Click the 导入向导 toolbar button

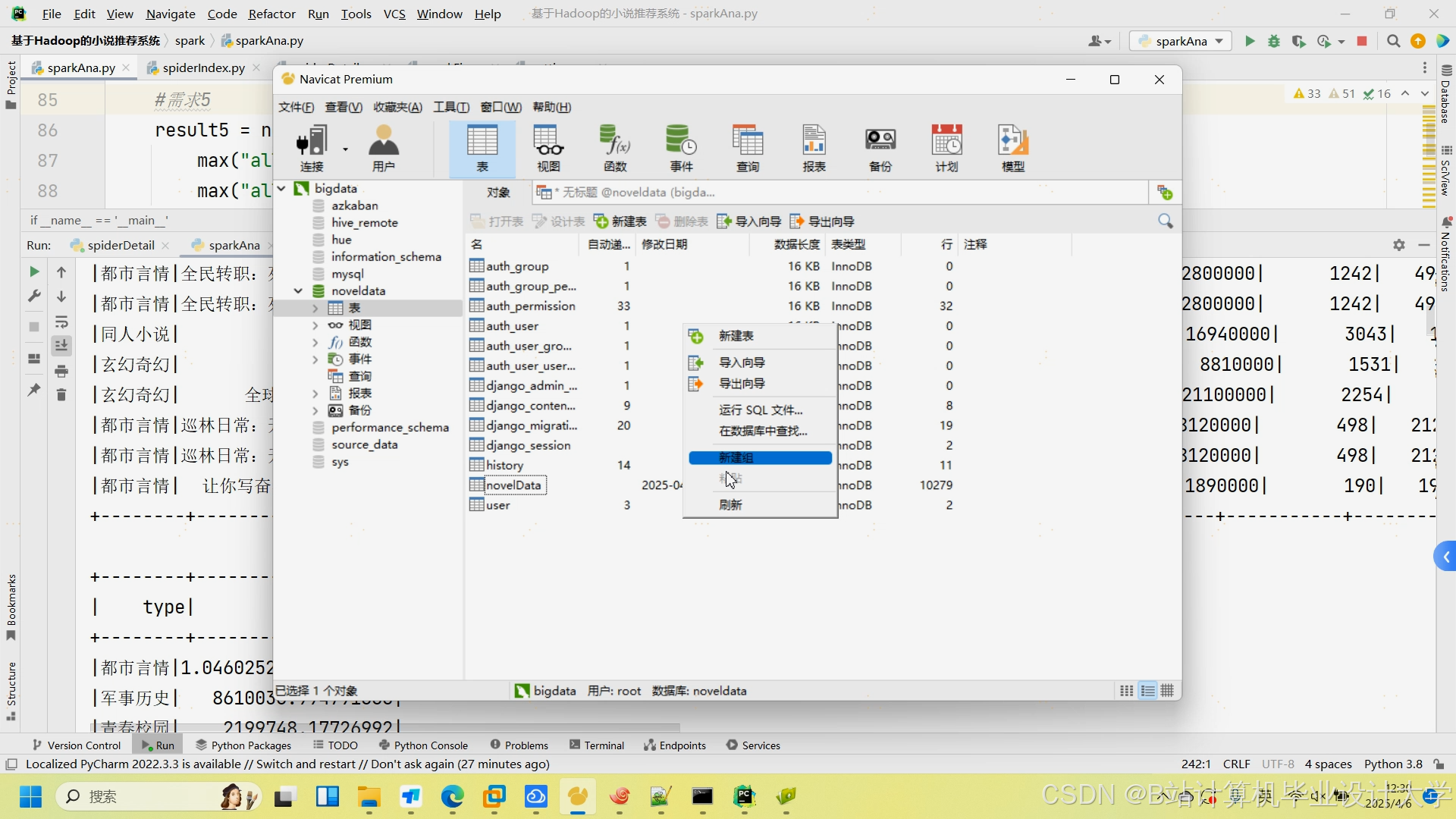point(748,221)
